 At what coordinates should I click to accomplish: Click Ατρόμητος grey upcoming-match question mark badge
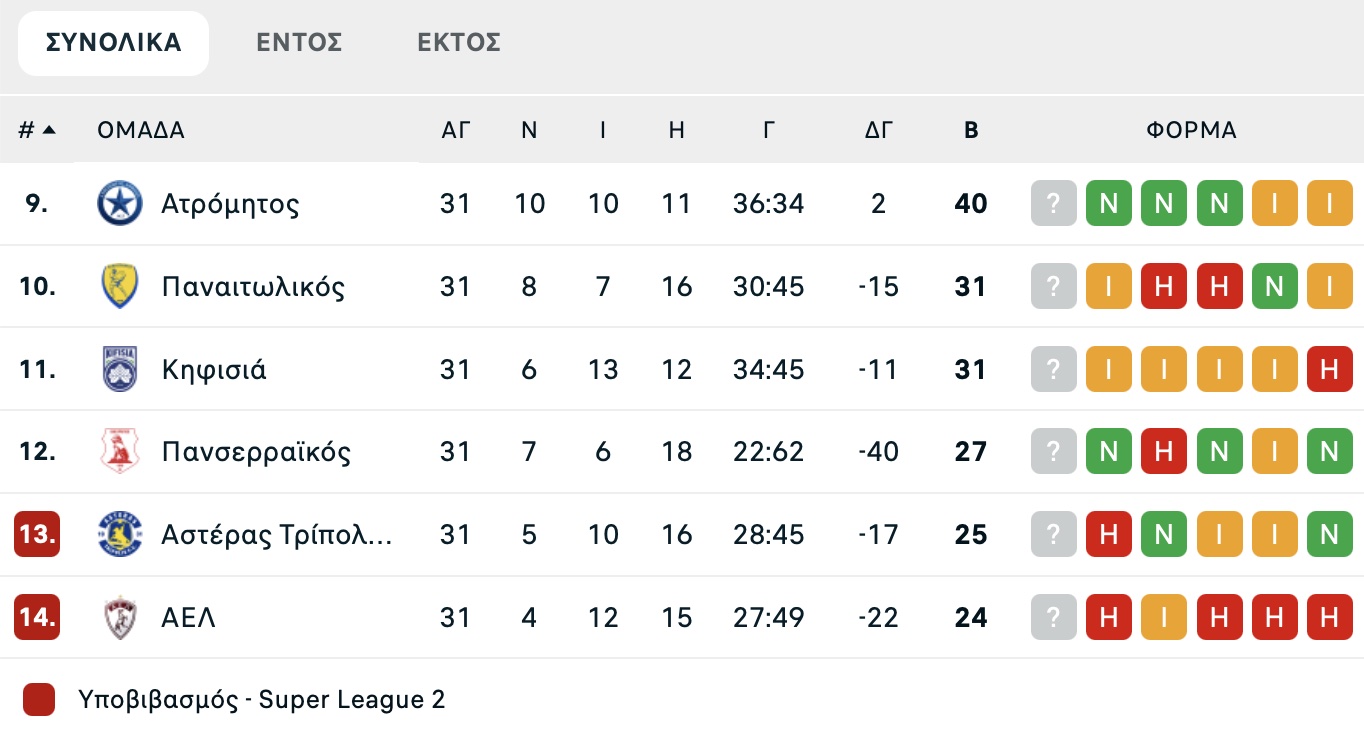(x=1053, y=204)
